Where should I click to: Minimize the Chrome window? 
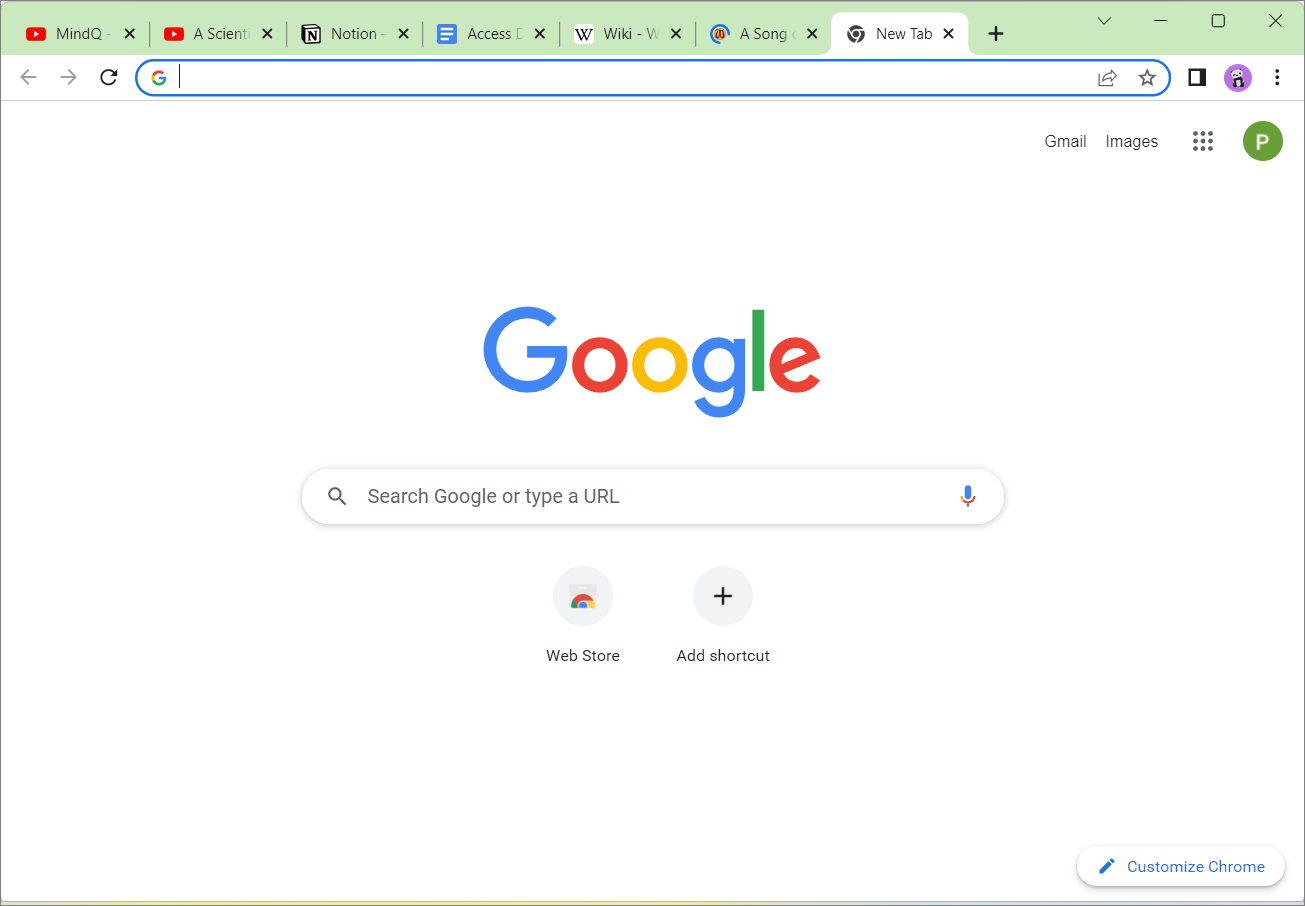[x=1161, y=21]
